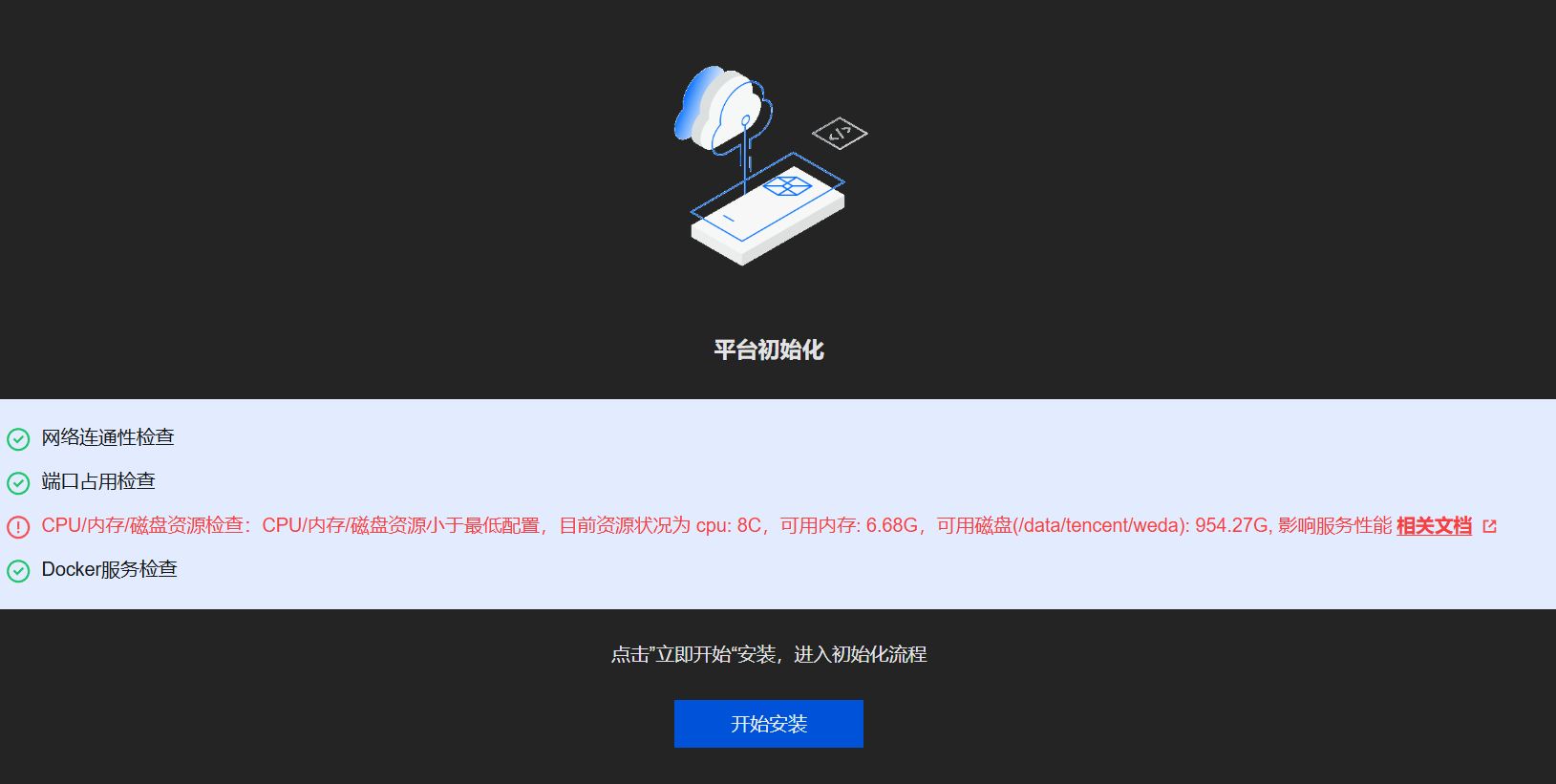Viewport: 1556px width, 784px height.
Task: Click the cpu: 8C resource text
Action: click(728, 525)
